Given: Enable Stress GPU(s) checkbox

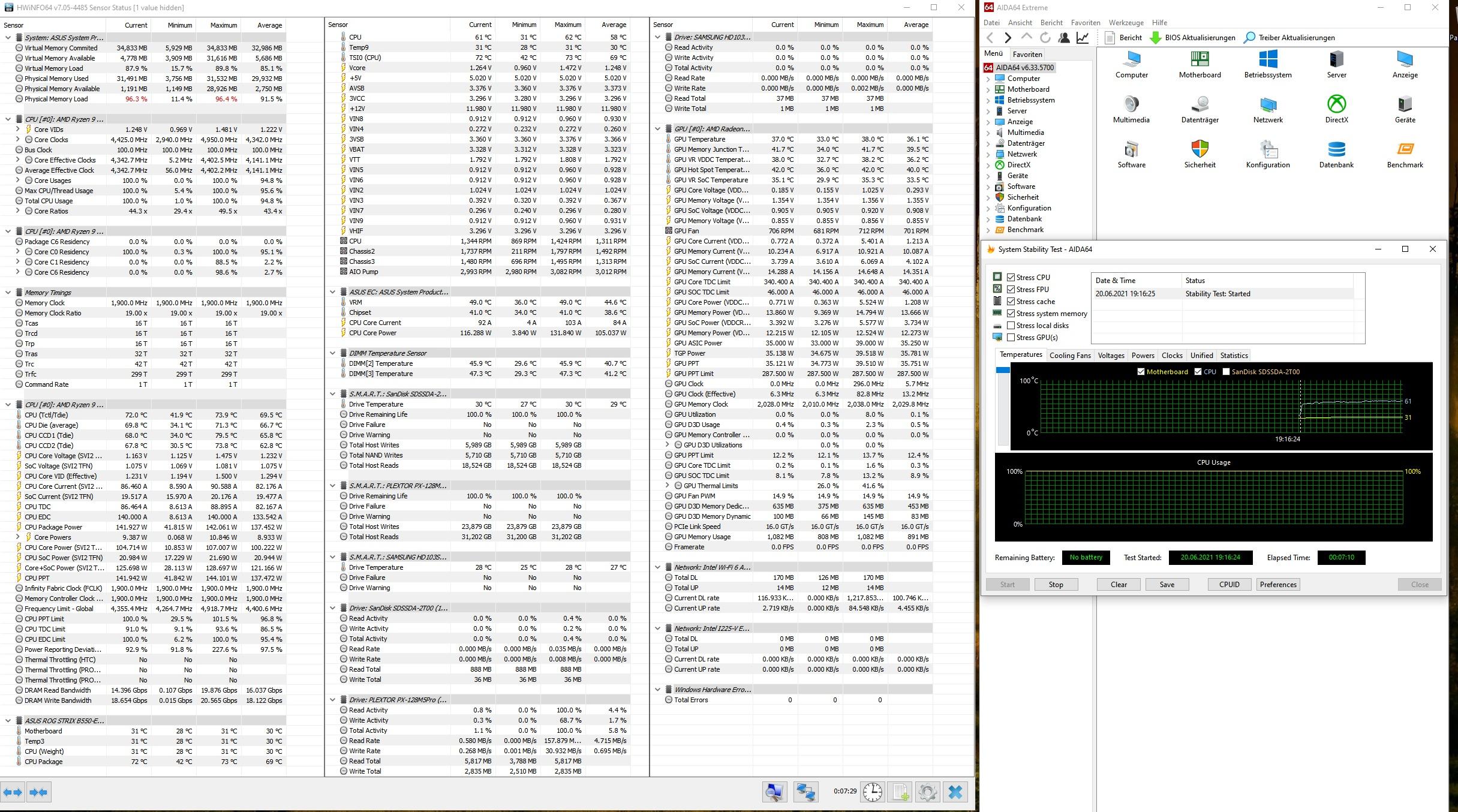Looking at the screenshot, I should pos(1011,337).
